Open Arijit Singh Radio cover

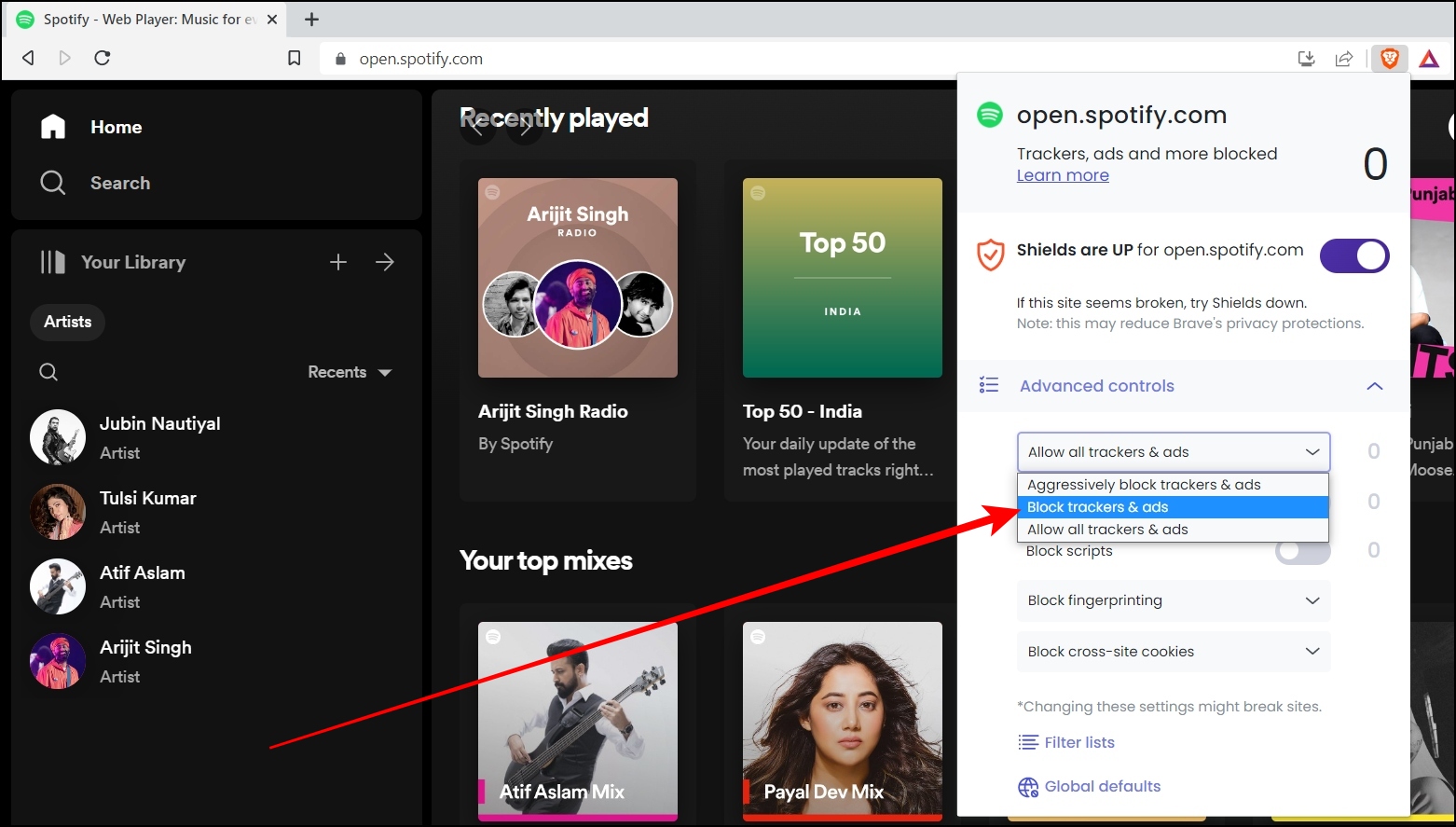pyautogui.click(x=578, y=278)
